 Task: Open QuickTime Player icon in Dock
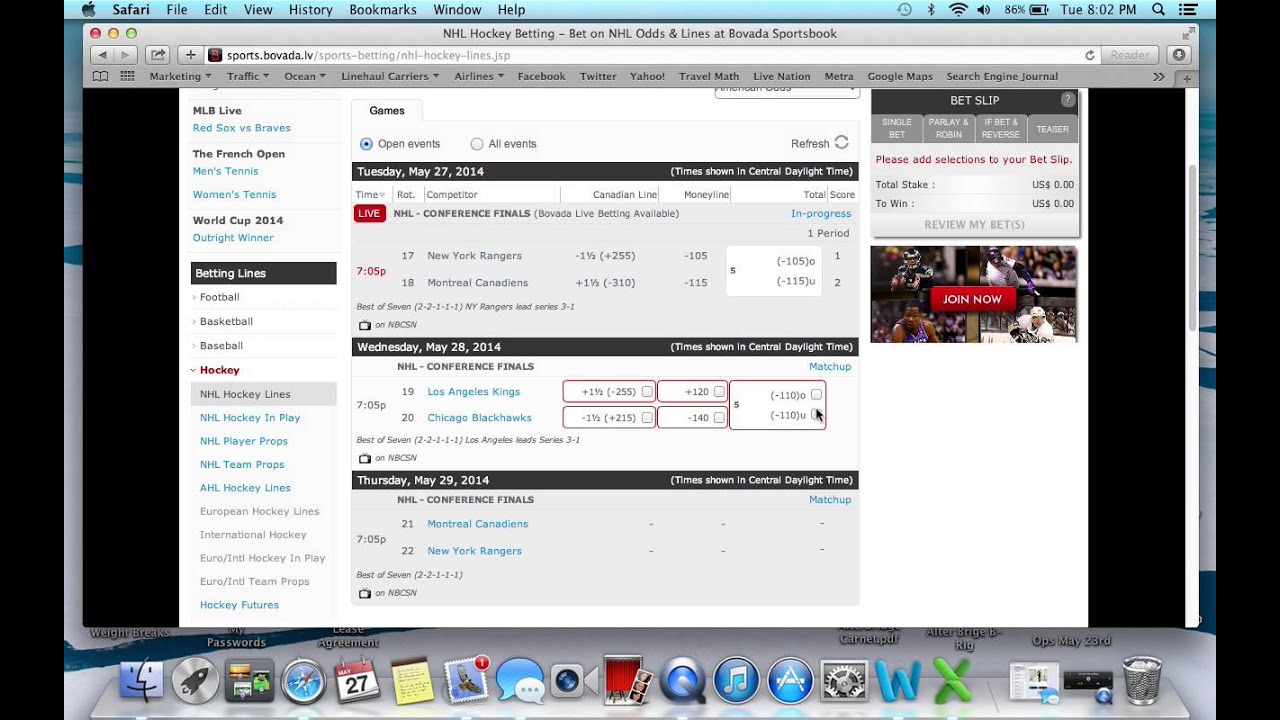[x=682, y=682]
